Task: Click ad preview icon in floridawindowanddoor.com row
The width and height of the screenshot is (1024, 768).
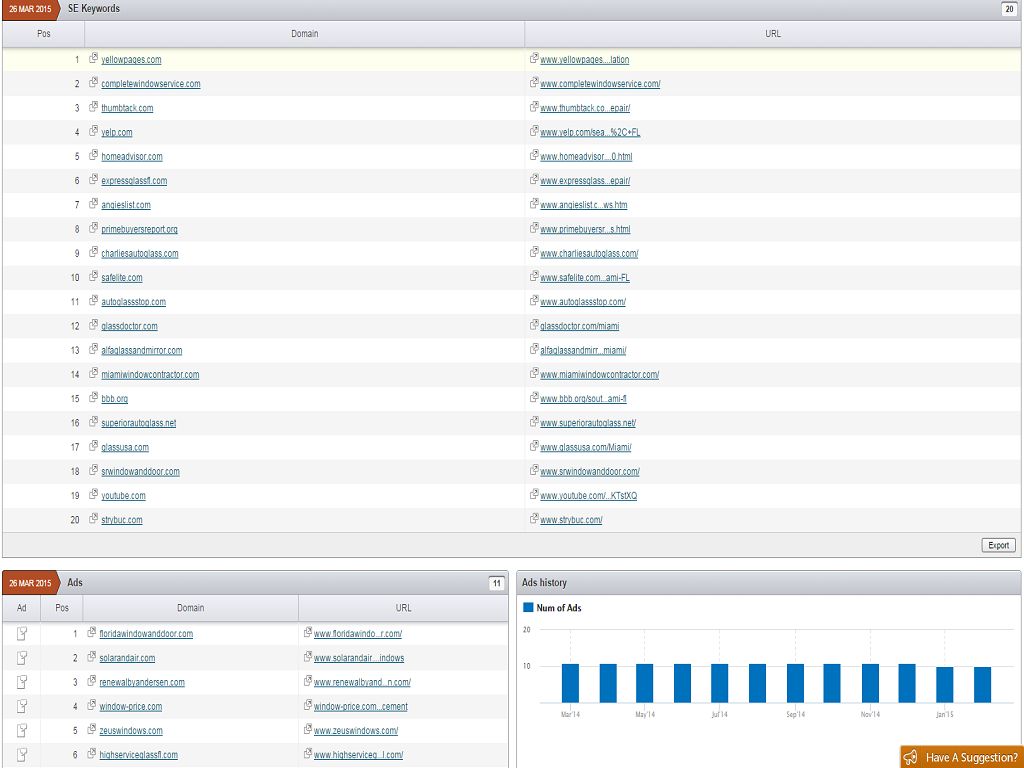Action: click(x=22, y=634)
